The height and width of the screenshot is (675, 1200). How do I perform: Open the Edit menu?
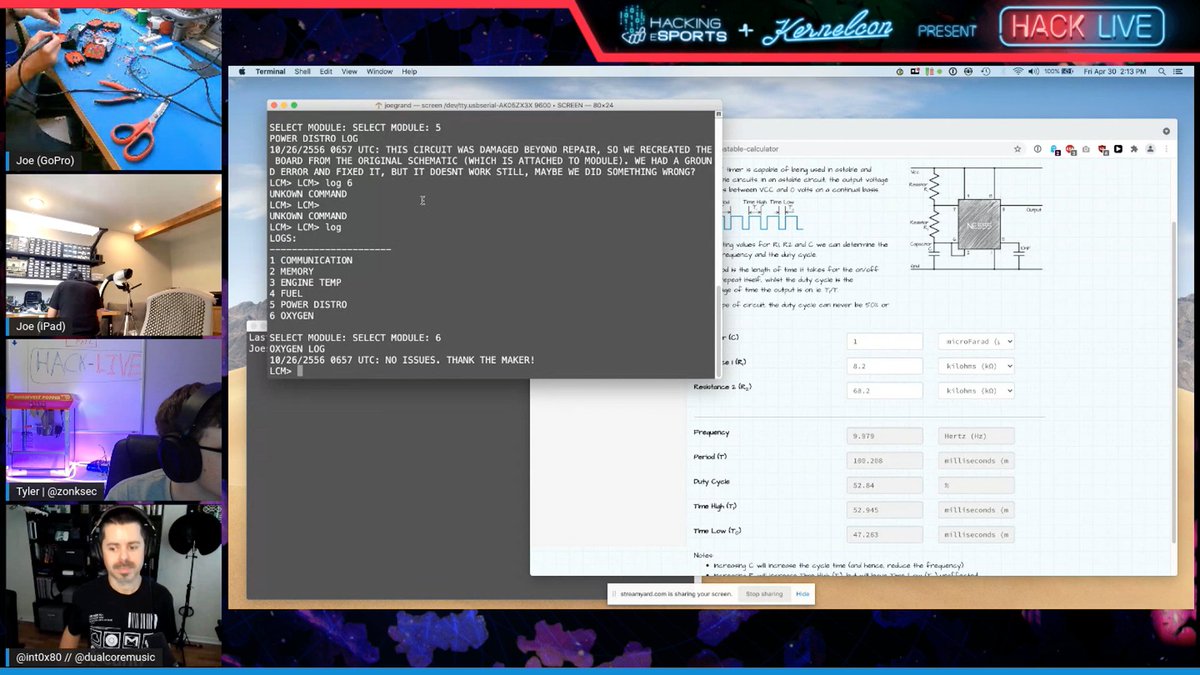(x=326, y=72)
